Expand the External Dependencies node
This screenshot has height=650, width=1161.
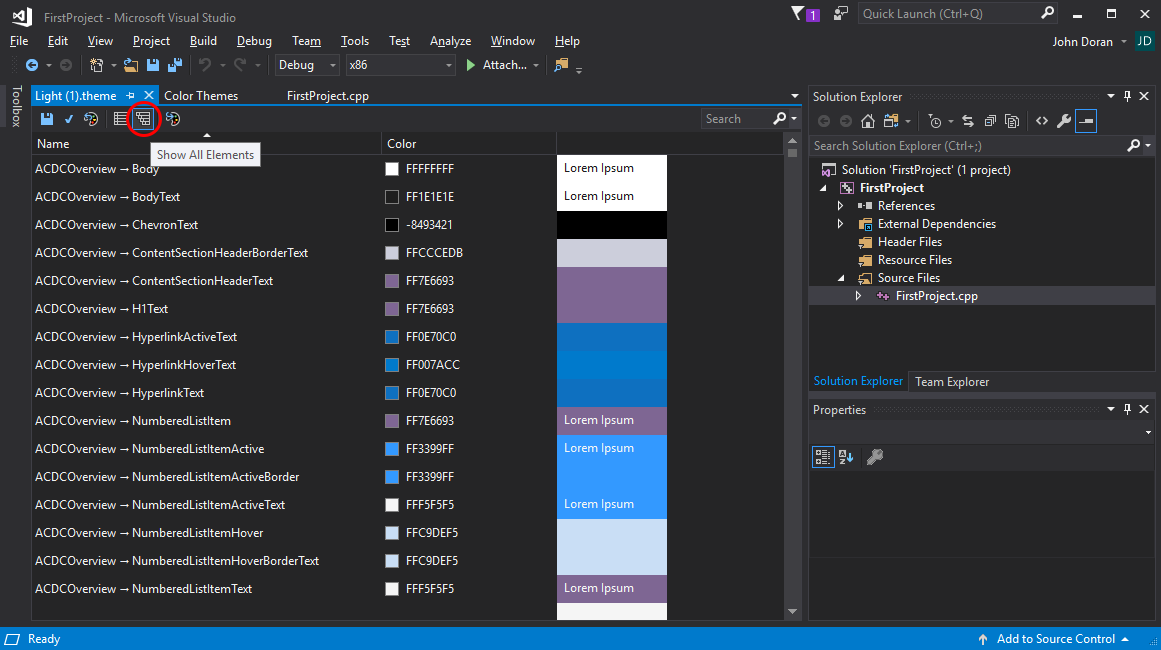(840, 224)
